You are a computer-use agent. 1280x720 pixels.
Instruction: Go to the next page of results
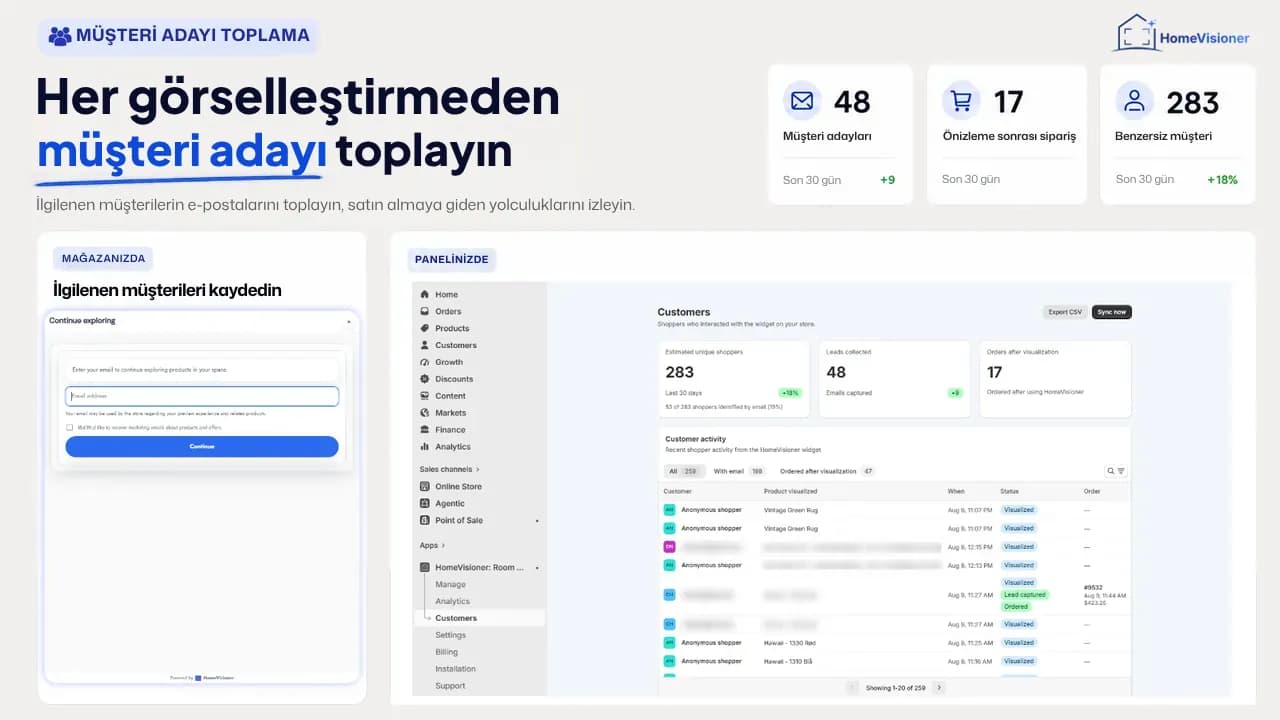coord(938,688)
